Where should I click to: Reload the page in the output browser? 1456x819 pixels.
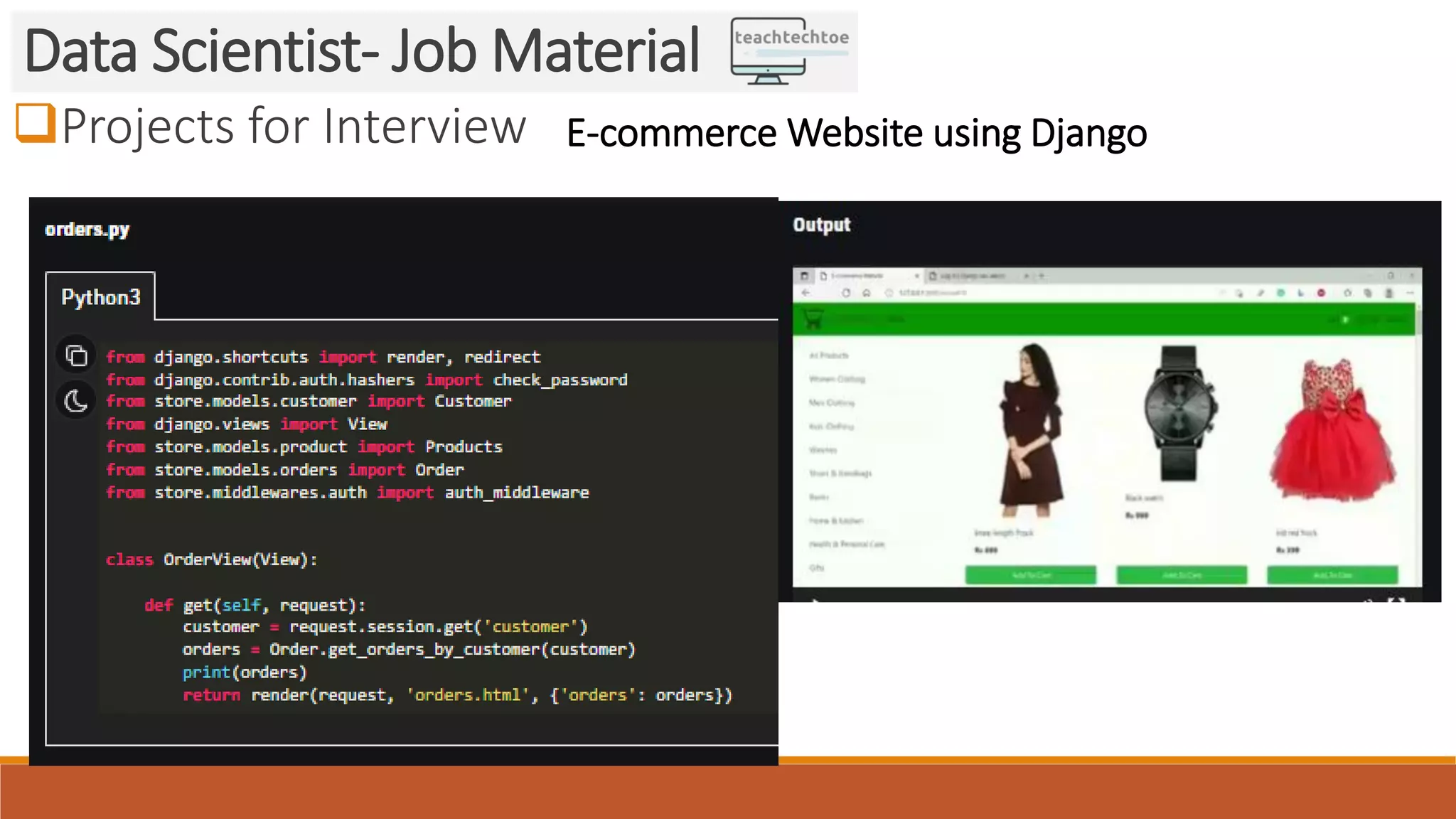point(846,293)
